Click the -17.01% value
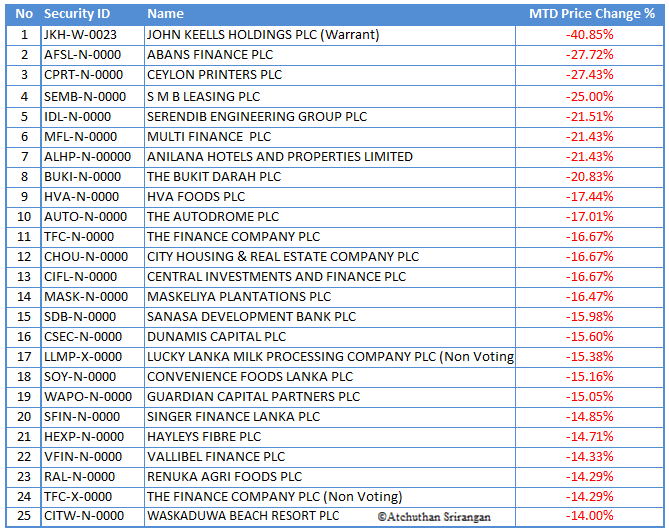This screenshot has height=532, width=669. pos(590,217)
